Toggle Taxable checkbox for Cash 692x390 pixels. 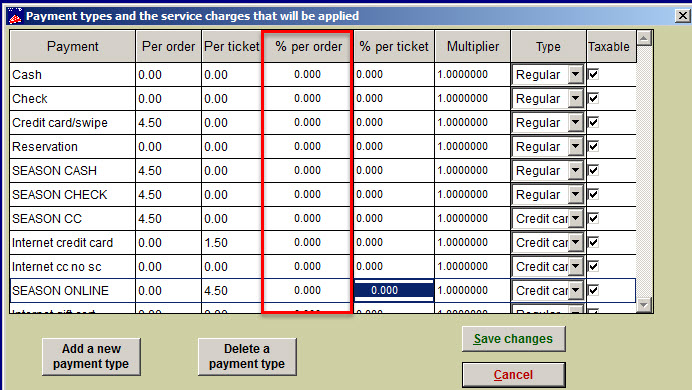594,74
